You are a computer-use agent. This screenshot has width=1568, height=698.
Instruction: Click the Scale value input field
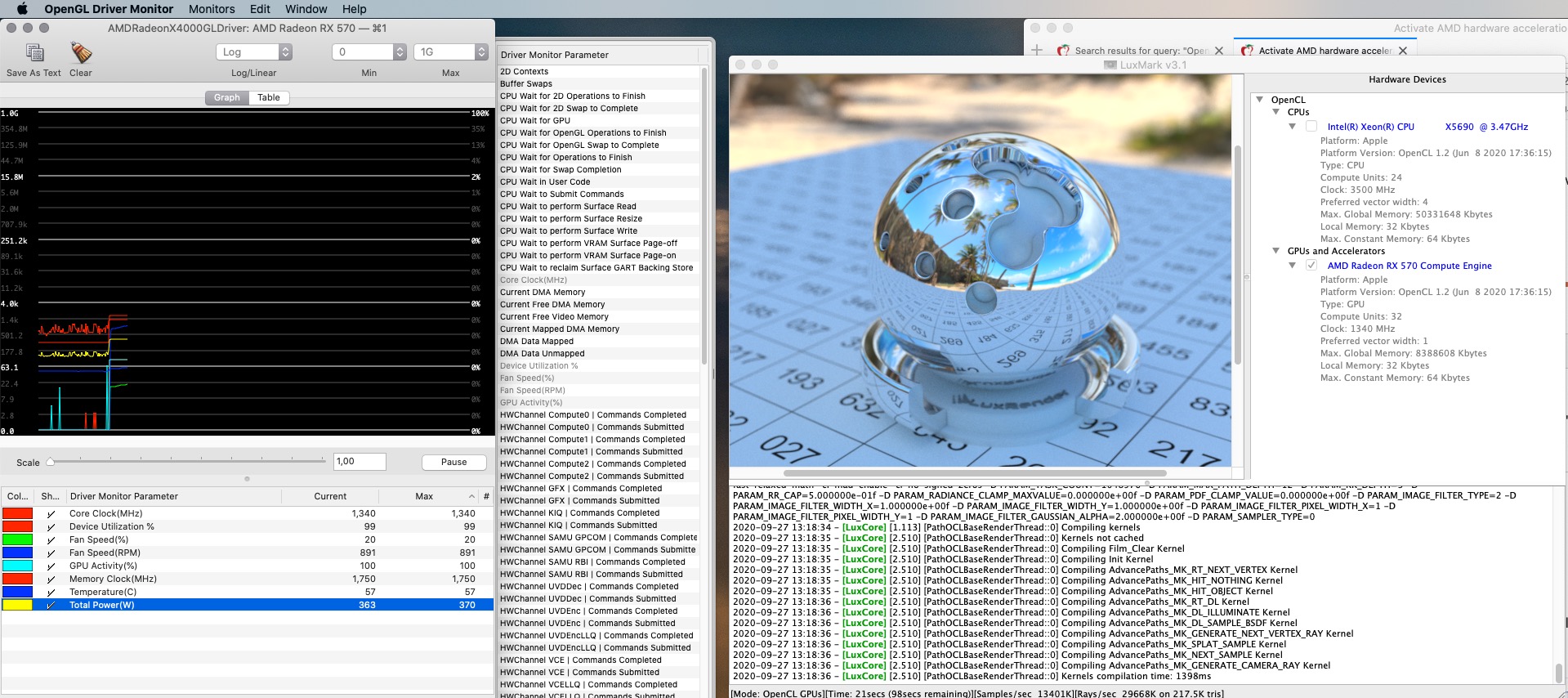coord(360,462)
